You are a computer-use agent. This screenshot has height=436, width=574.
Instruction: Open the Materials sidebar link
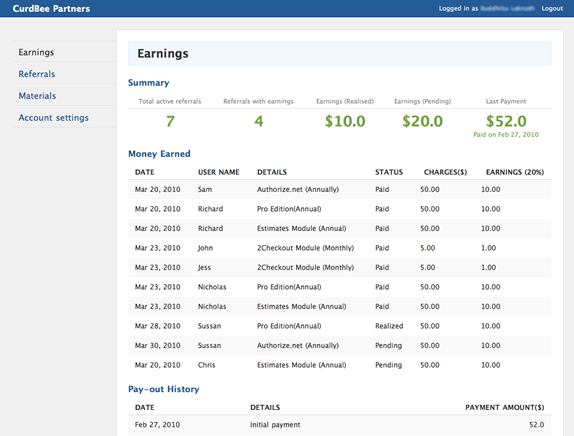coord(37,96)
